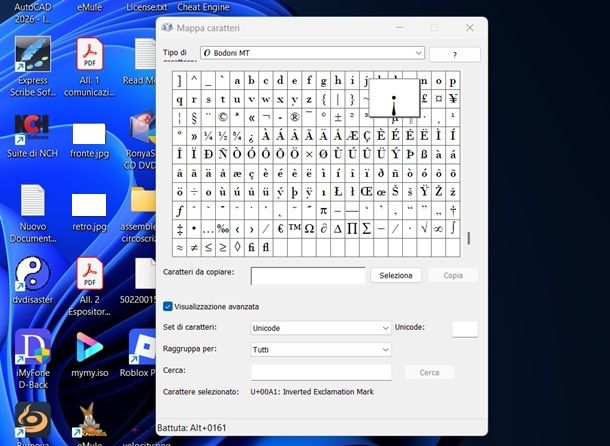Select the Omega character in the grid
Image resolution: width=610 pixels, height=446 pixels.
click(308, 228)
